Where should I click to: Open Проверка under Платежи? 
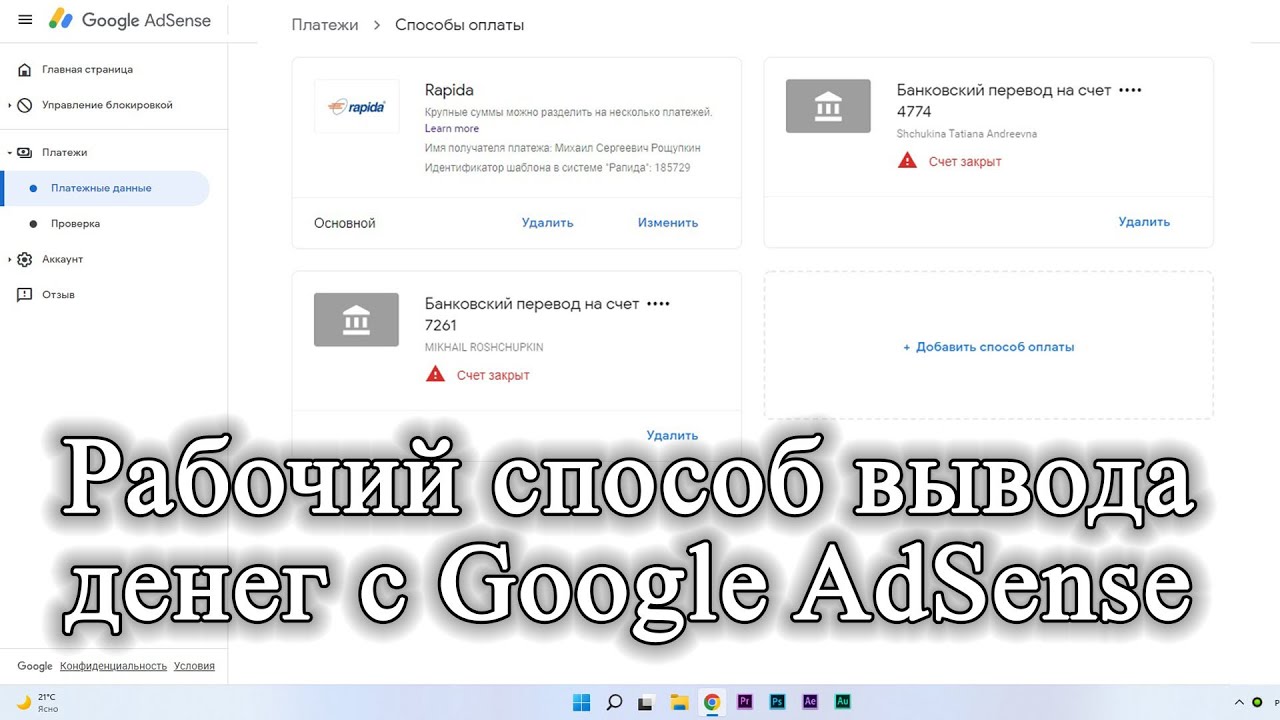tap(75, 224)
